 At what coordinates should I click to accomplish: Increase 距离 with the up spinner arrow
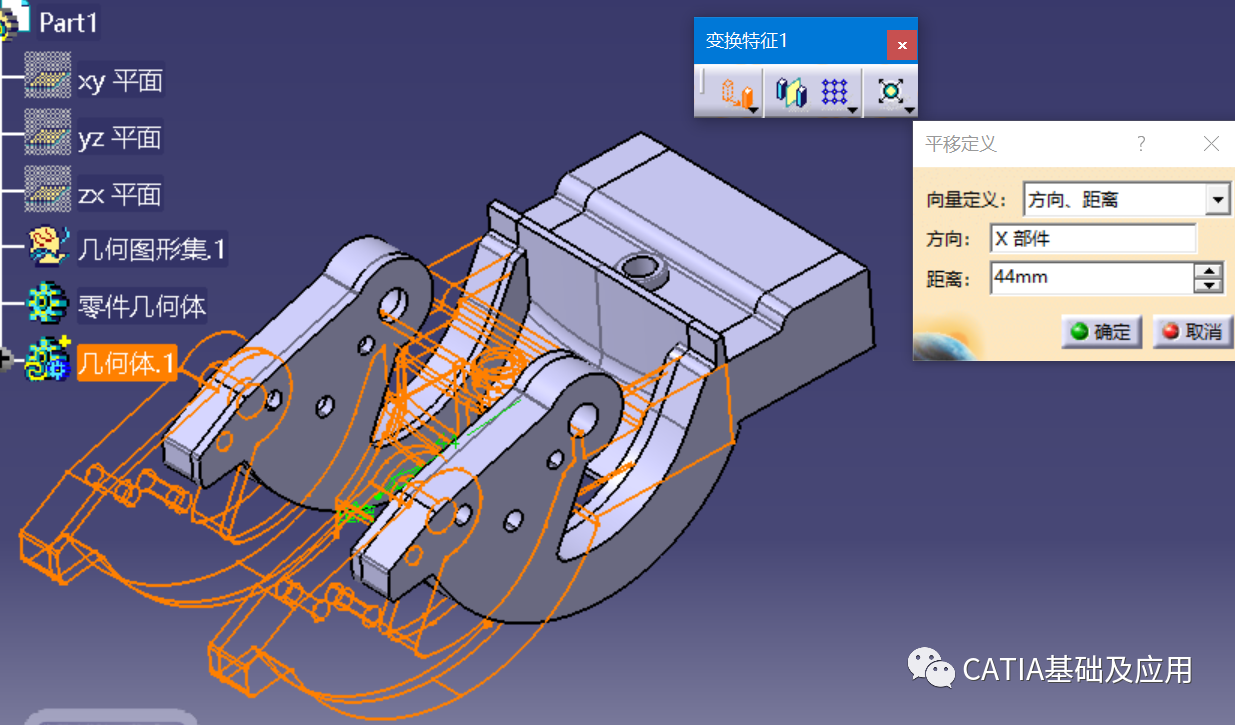[1209, 271]
